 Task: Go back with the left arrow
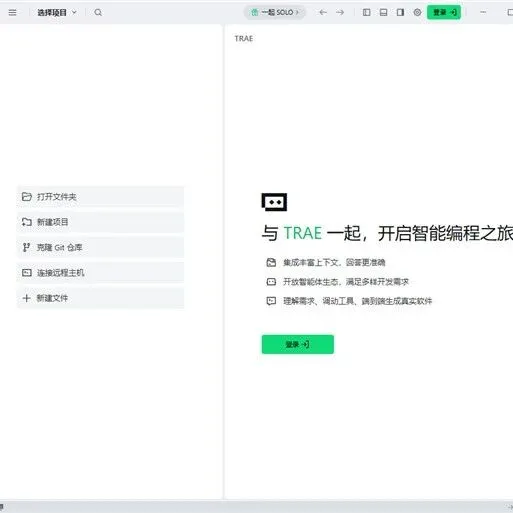323,13
